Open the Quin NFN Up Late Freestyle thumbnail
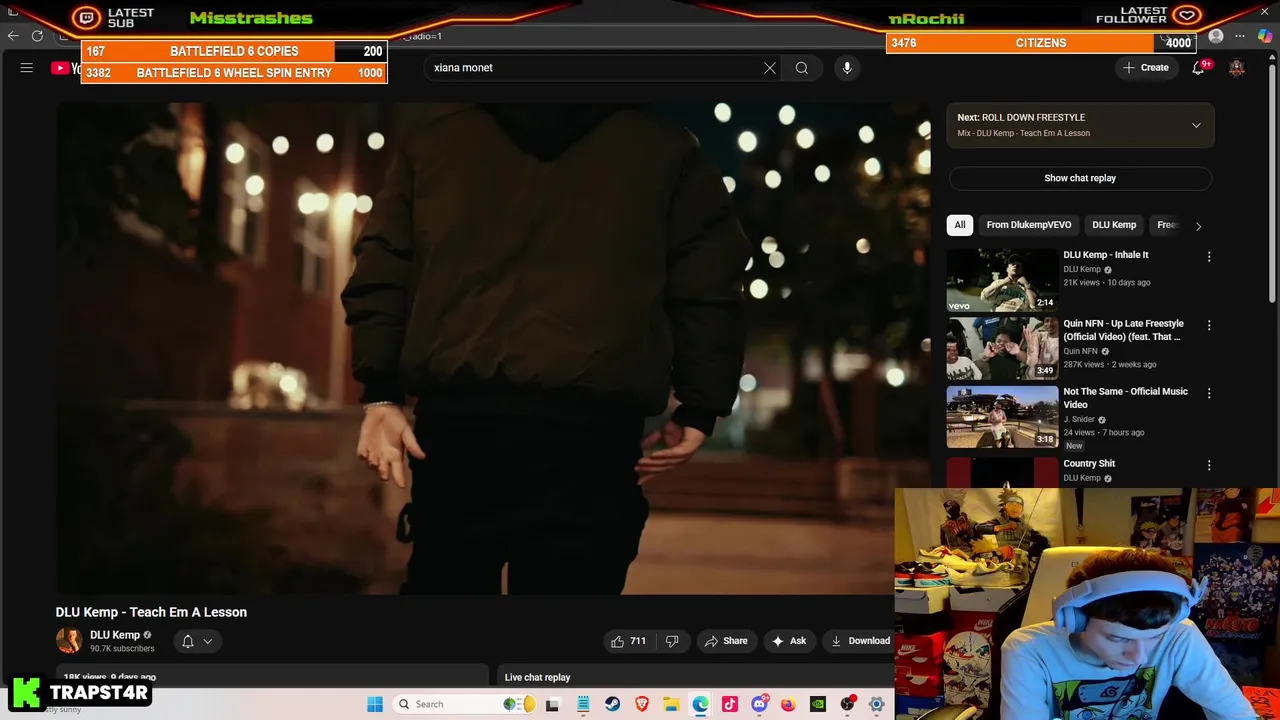1280x720 pixels. click(1002, 348)
